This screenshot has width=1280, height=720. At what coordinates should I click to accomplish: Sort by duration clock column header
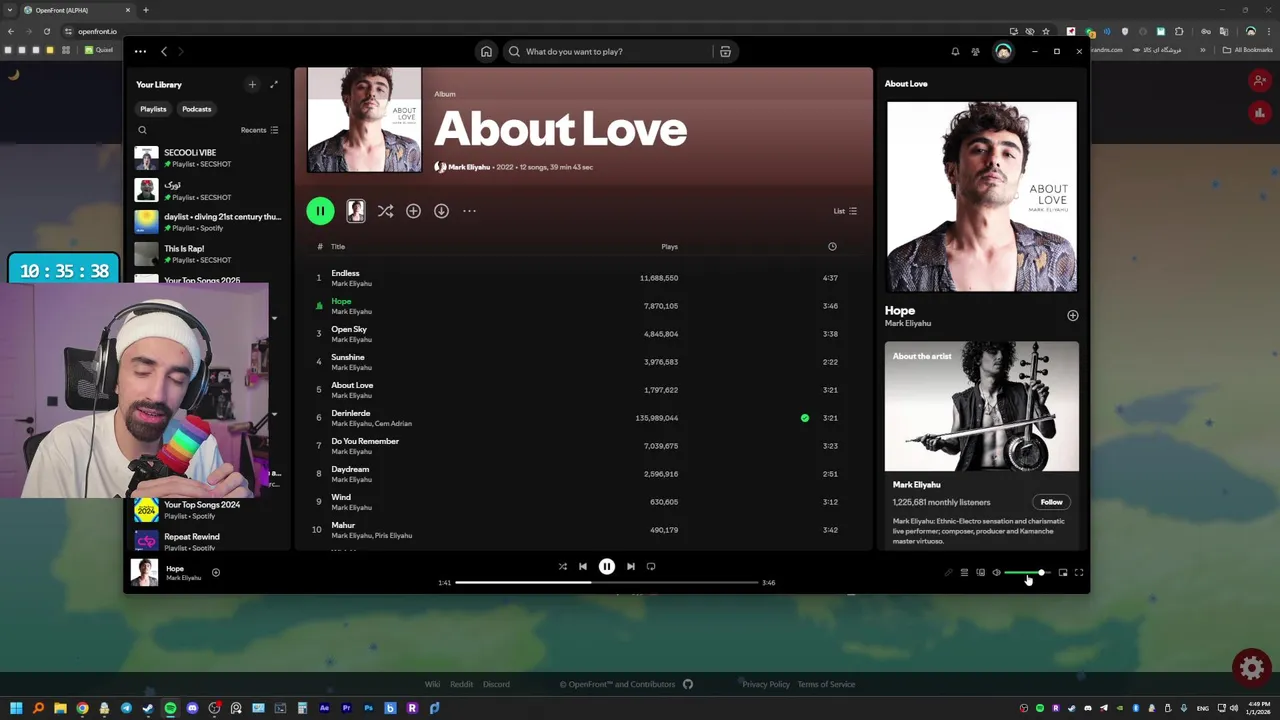tap(832, 247)
